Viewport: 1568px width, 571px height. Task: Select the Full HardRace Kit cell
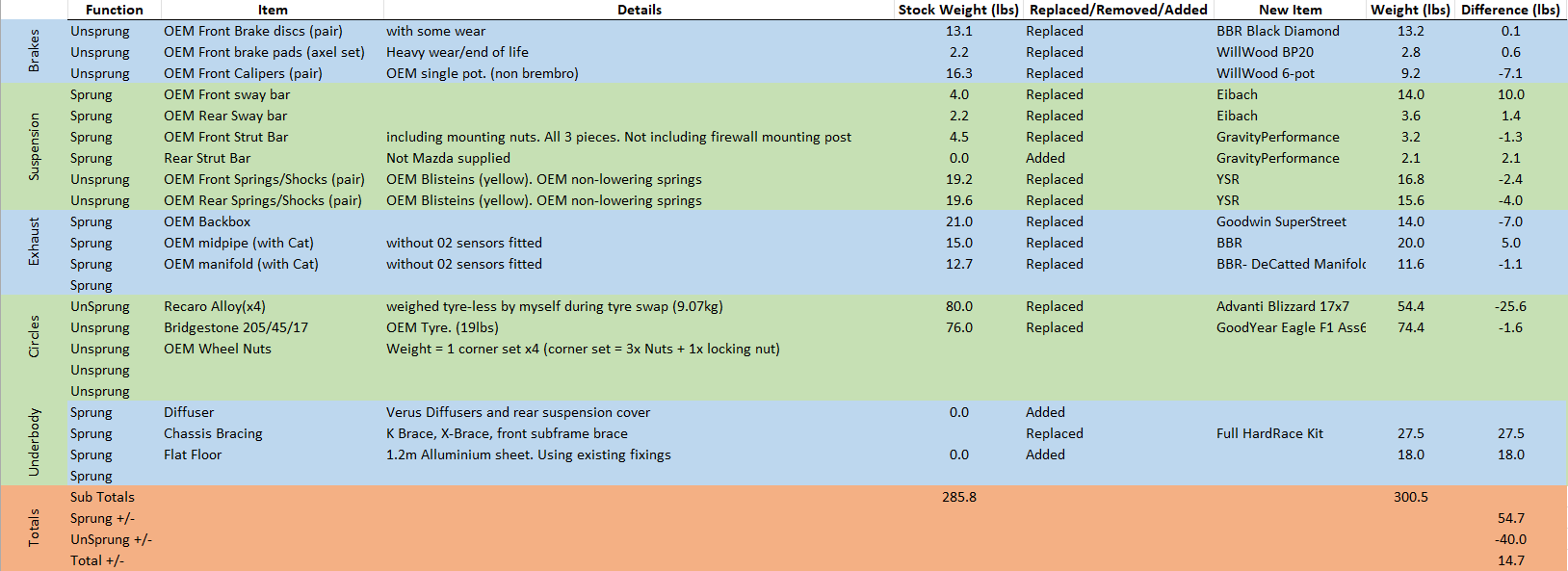pos(1269,433)
